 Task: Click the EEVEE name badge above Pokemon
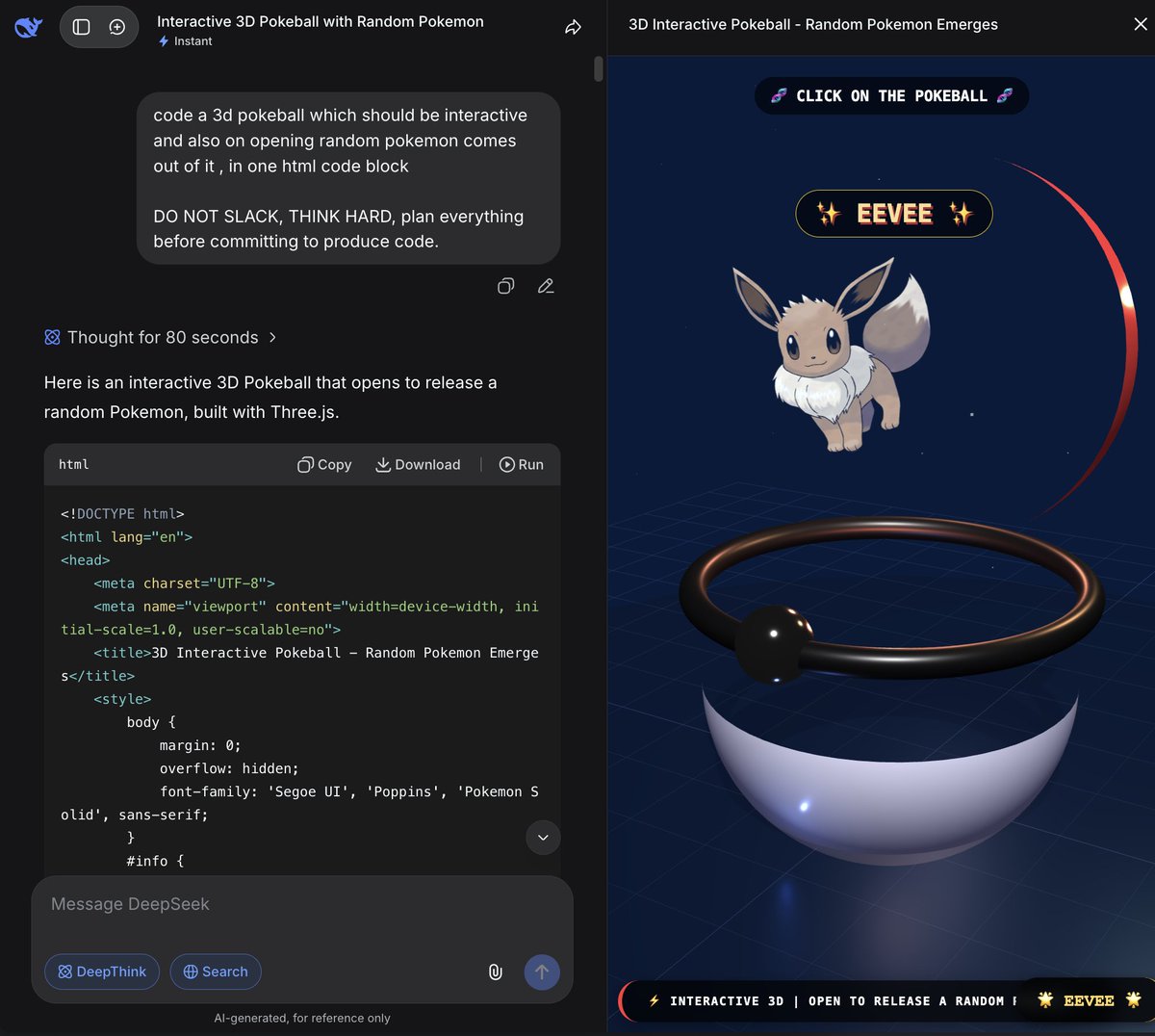point(894,214)
